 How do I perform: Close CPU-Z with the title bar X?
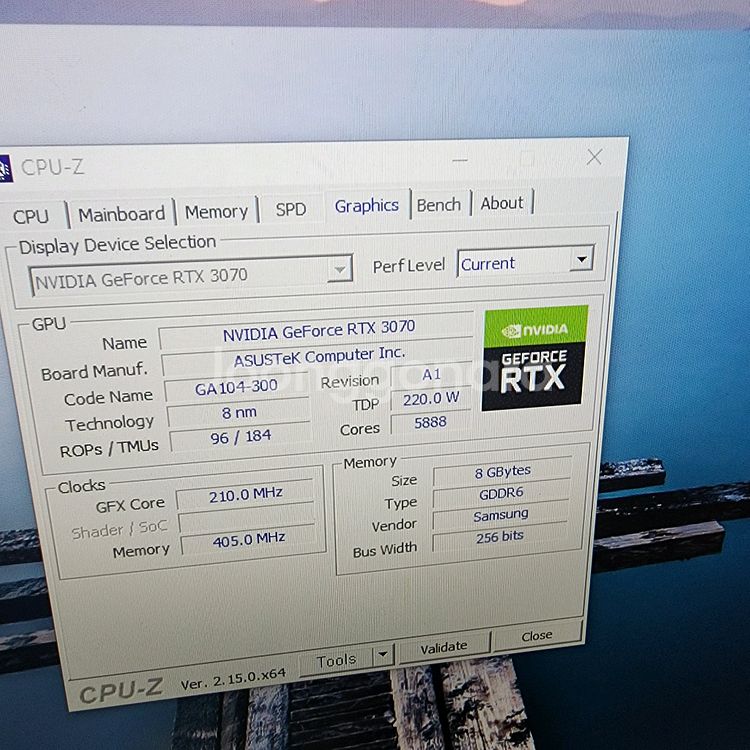(595, 156)
